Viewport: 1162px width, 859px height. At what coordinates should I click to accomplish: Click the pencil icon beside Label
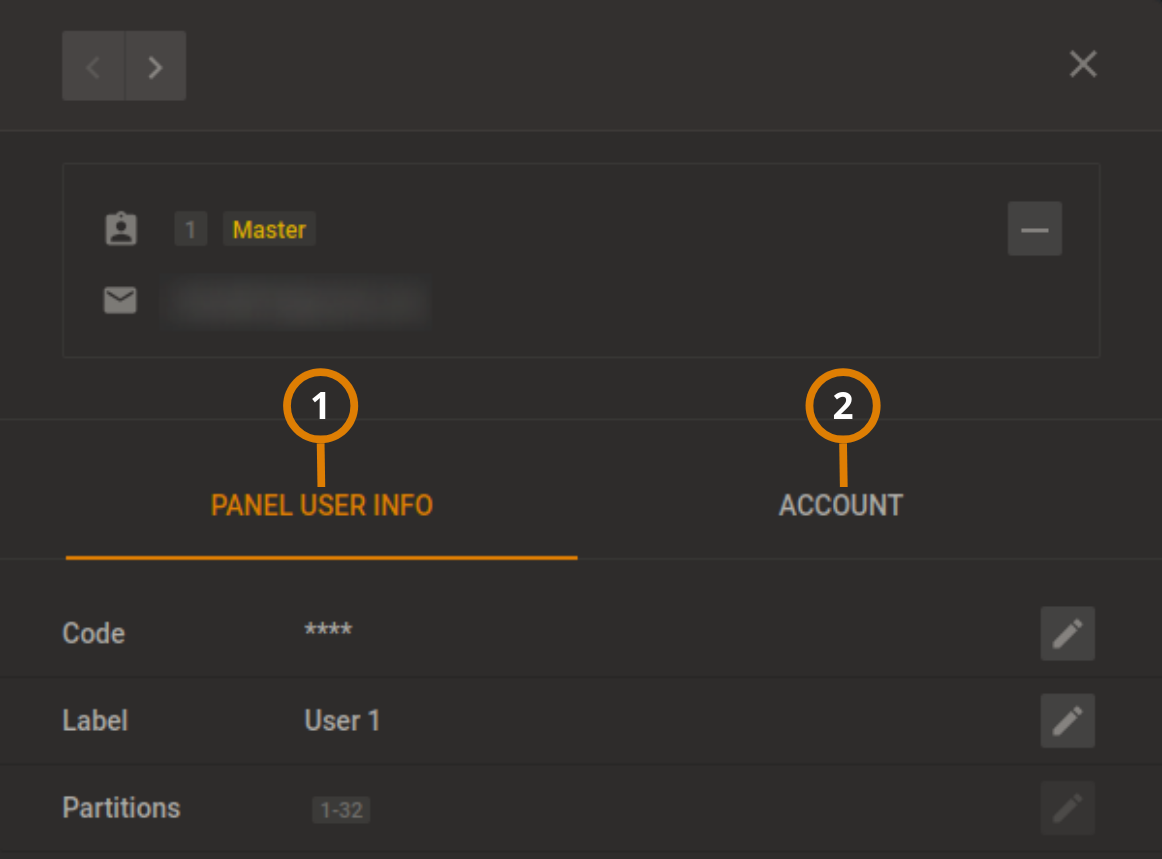[x=1067, y=720]
